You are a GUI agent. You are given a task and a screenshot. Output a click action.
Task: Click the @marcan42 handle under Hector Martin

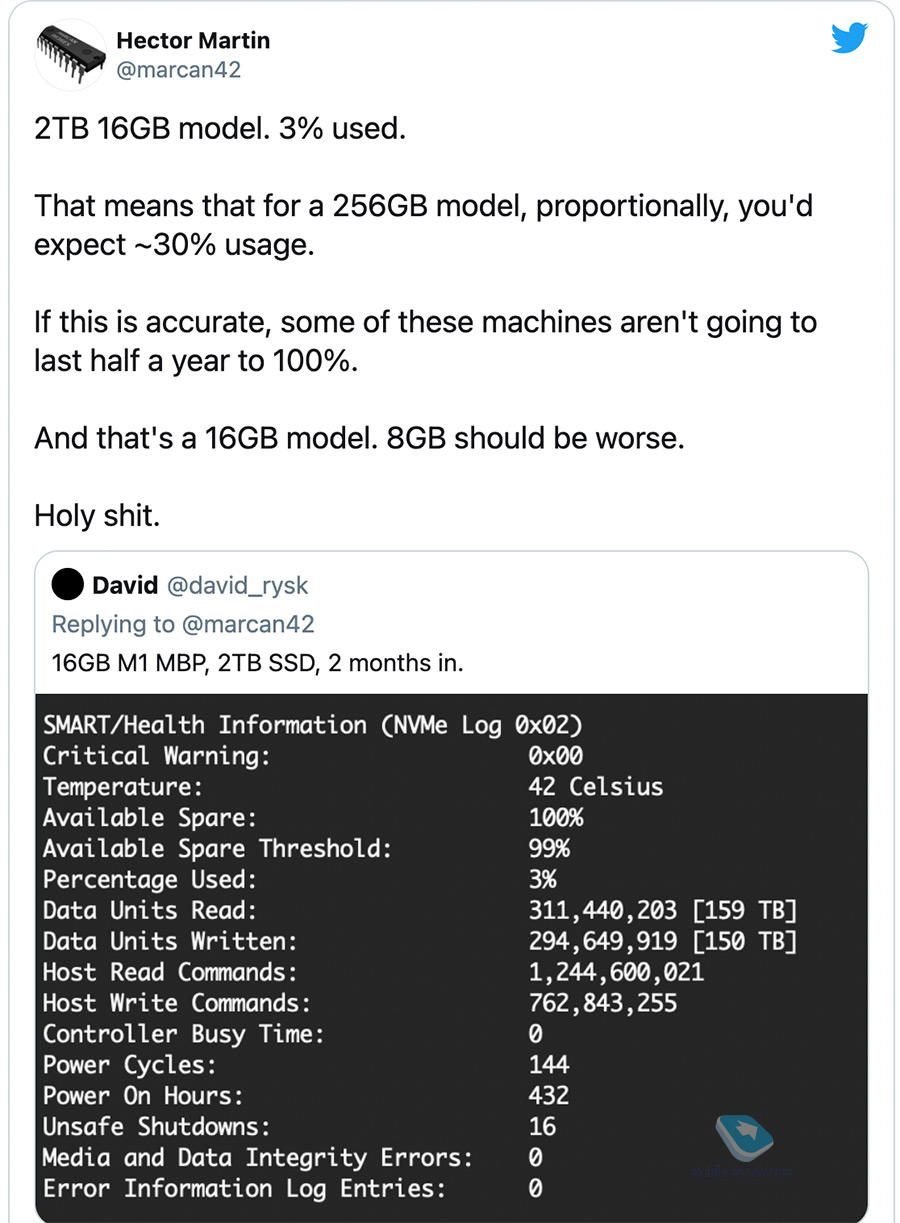pos(178,70)
